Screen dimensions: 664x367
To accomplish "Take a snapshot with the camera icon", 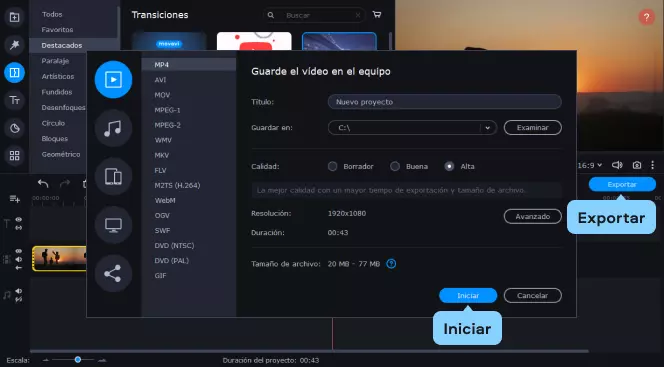I will (x=636, y=165).
